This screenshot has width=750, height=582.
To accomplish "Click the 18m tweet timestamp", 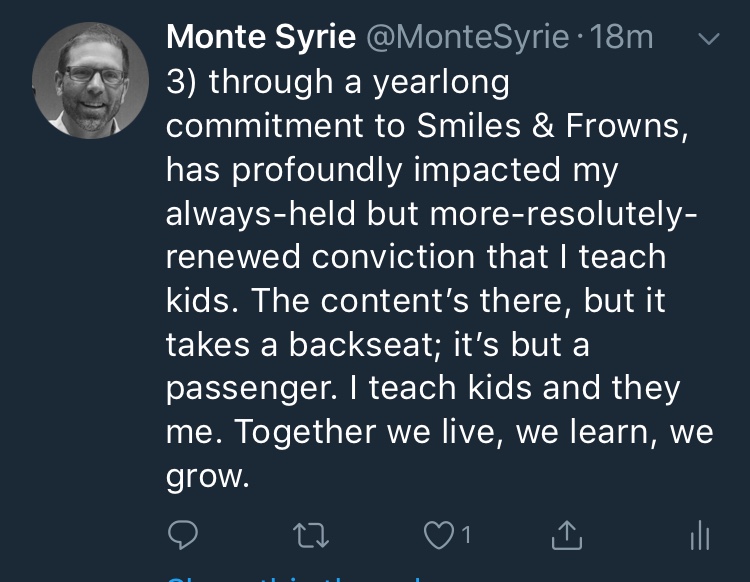I will (622, 38).
